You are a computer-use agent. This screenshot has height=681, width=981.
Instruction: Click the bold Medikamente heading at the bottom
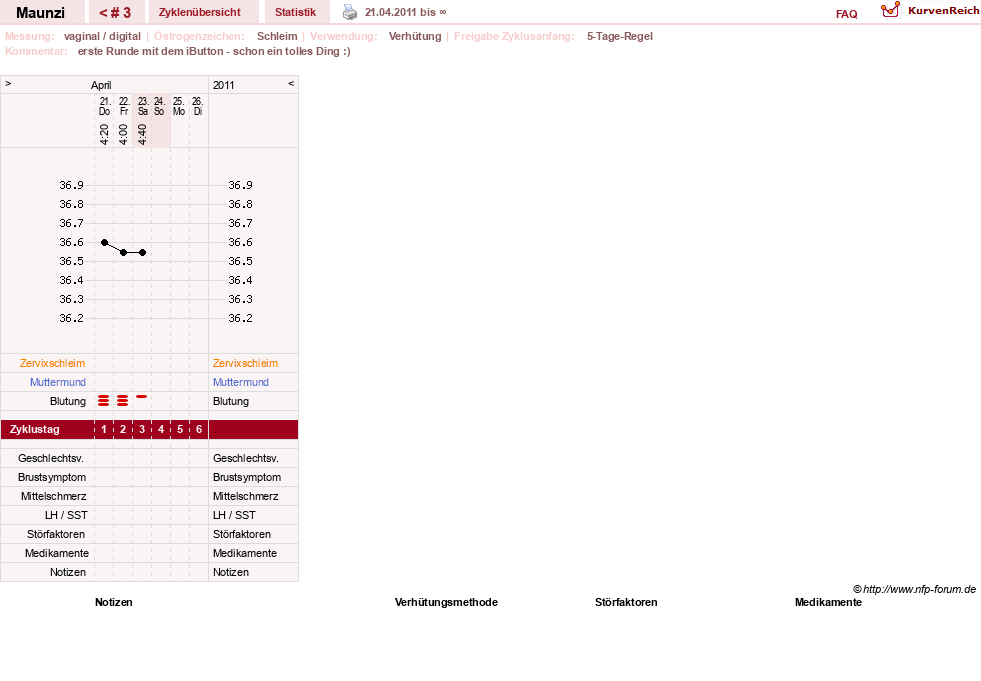click(828, 602)
